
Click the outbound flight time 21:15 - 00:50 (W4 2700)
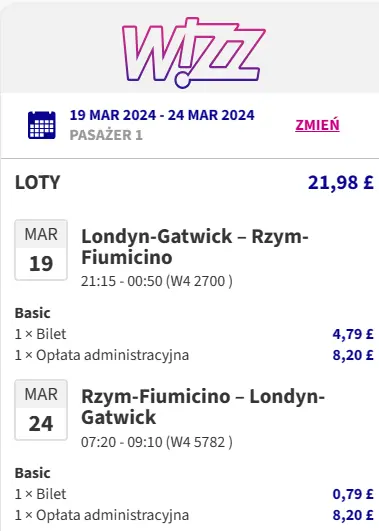click(157, 281)
